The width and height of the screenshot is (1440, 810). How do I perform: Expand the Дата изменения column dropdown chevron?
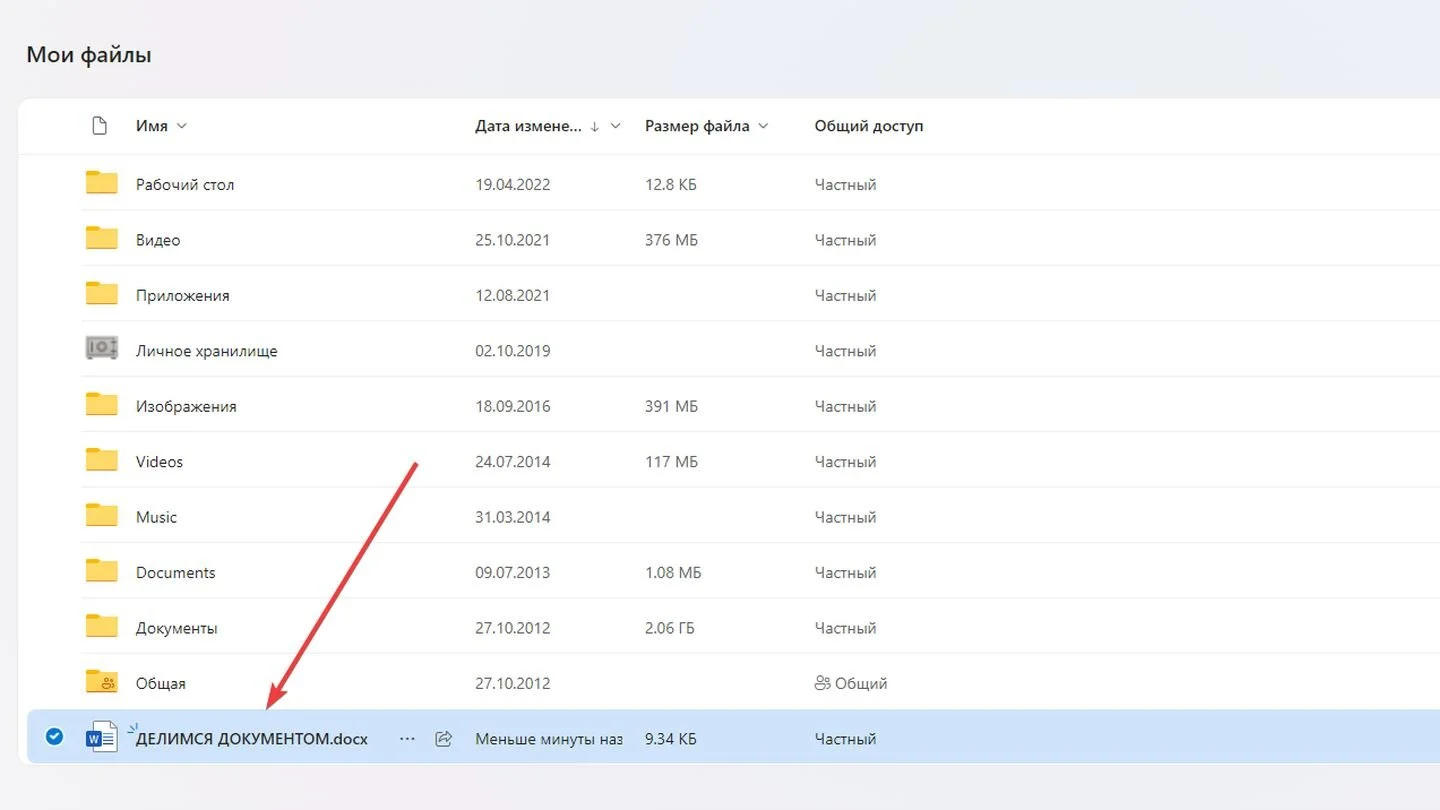616,126
